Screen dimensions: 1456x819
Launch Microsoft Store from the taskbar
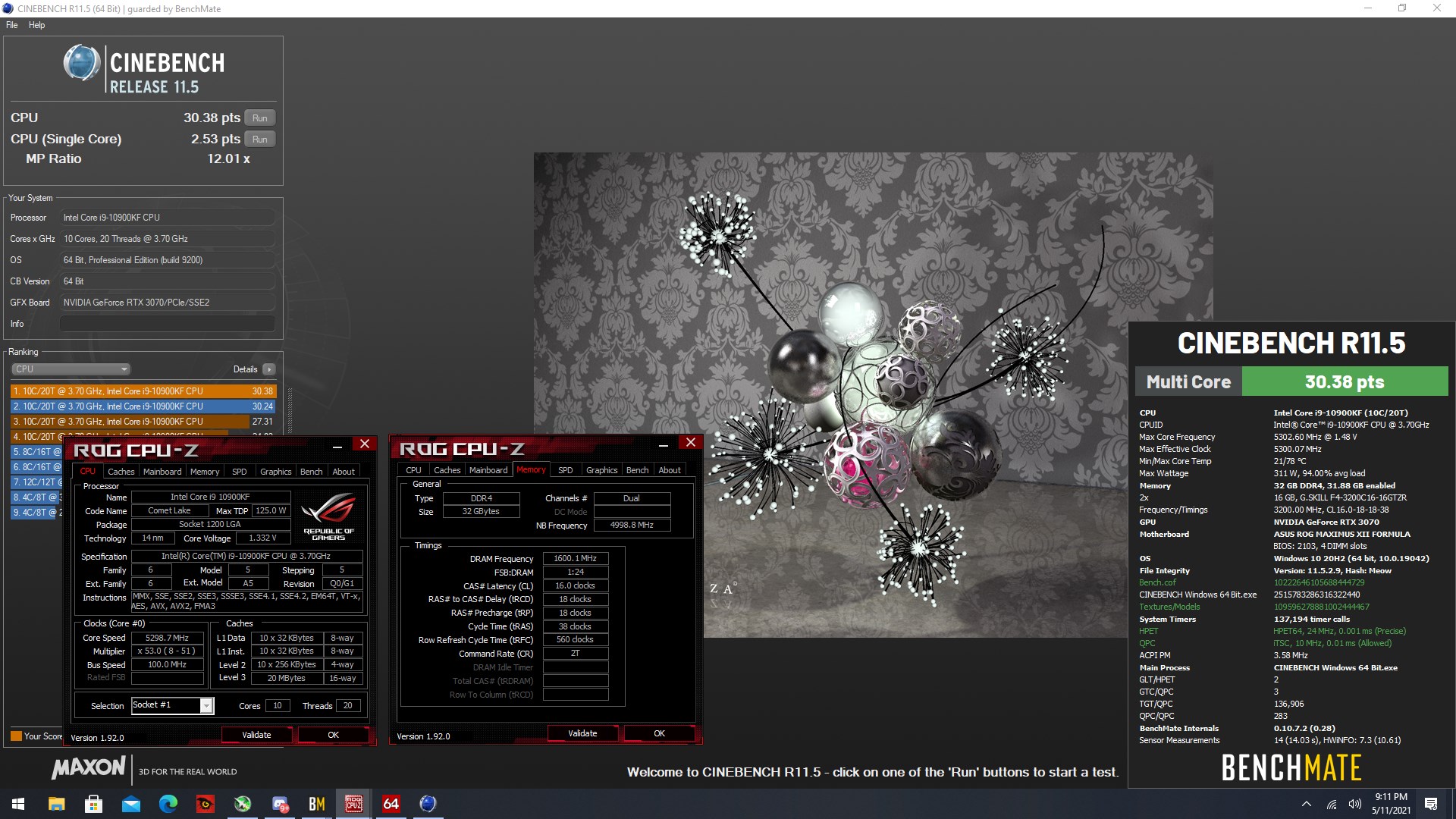[93, 804]
